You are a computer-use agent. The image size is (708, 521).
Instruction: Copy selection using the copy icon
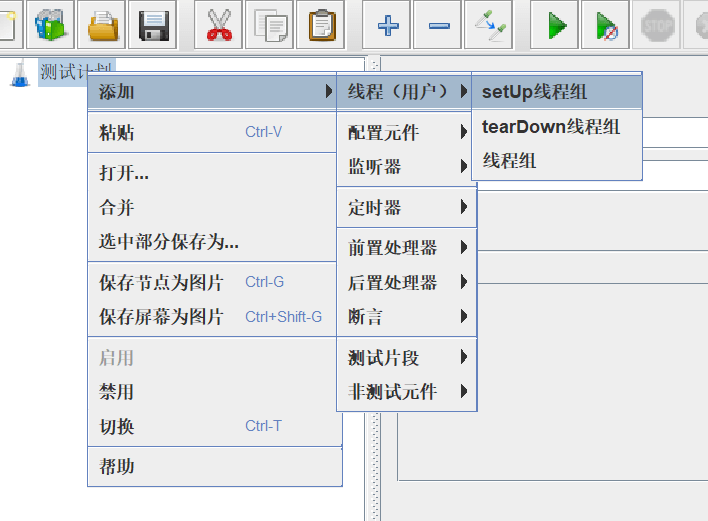point(269,25)
